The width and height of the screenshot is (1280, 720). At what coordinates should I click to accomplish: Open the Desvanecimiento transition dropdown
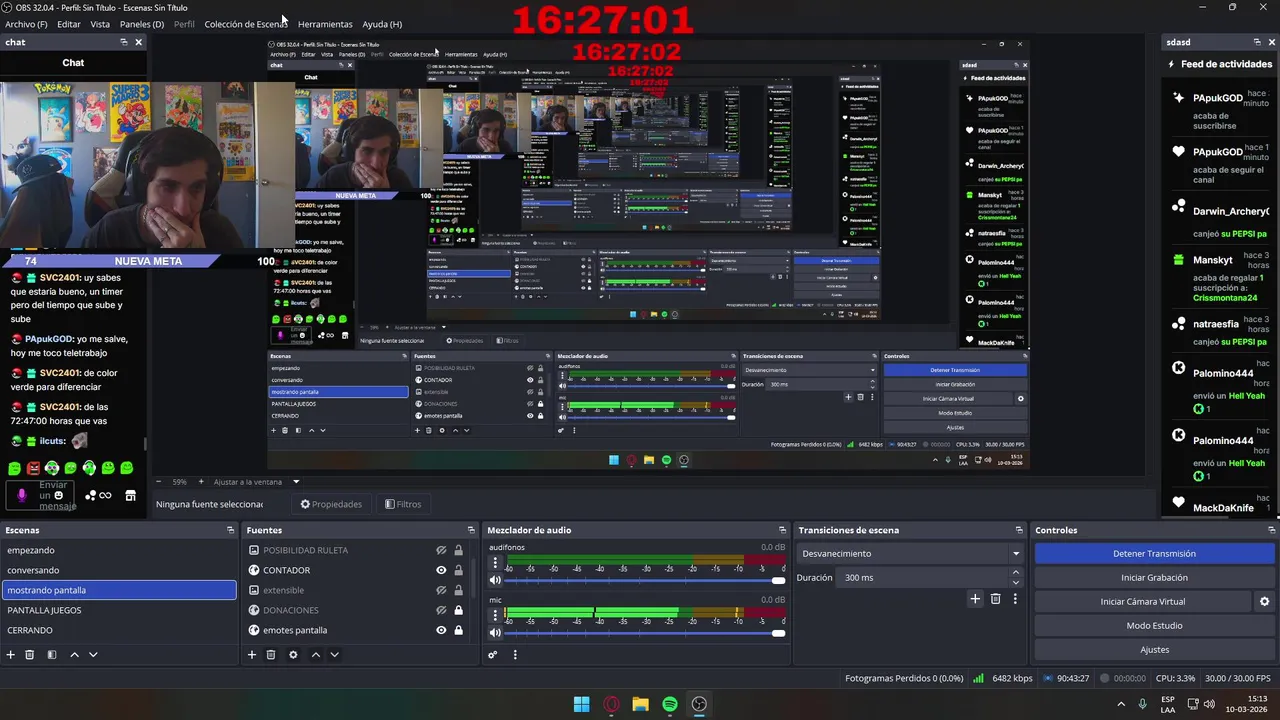pos(909,553)
